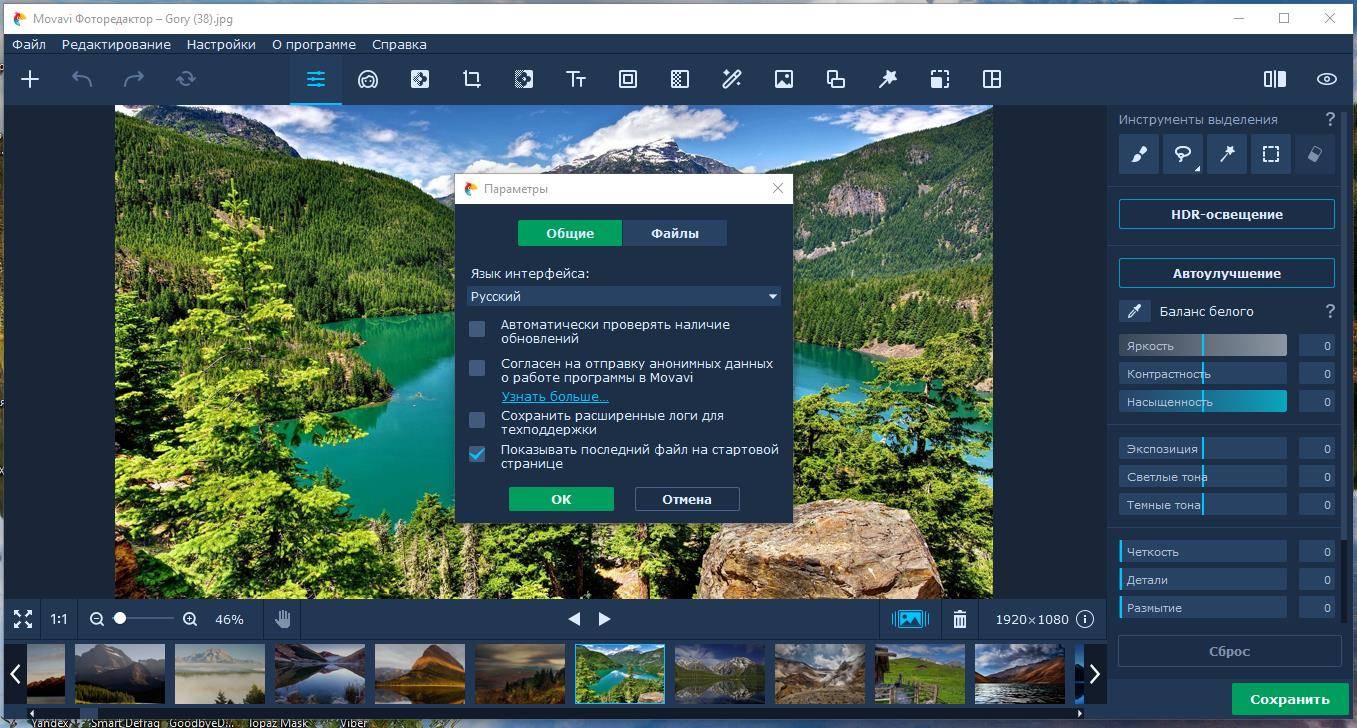The height and width of the screenshot is (728, 1357).
Task: Select the Text tool icon
Action: tap(576, 79)
